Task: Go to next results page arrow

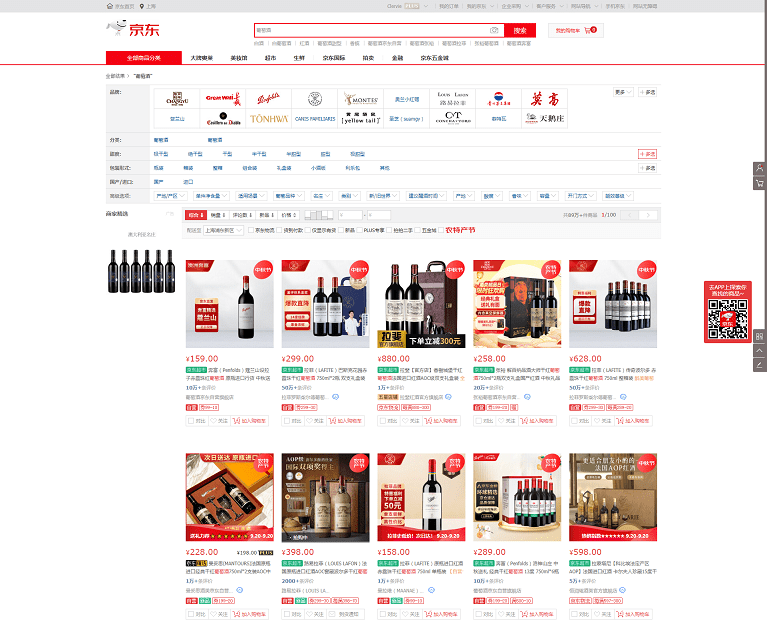Action: pyautogui.click(x=648, y=215)
